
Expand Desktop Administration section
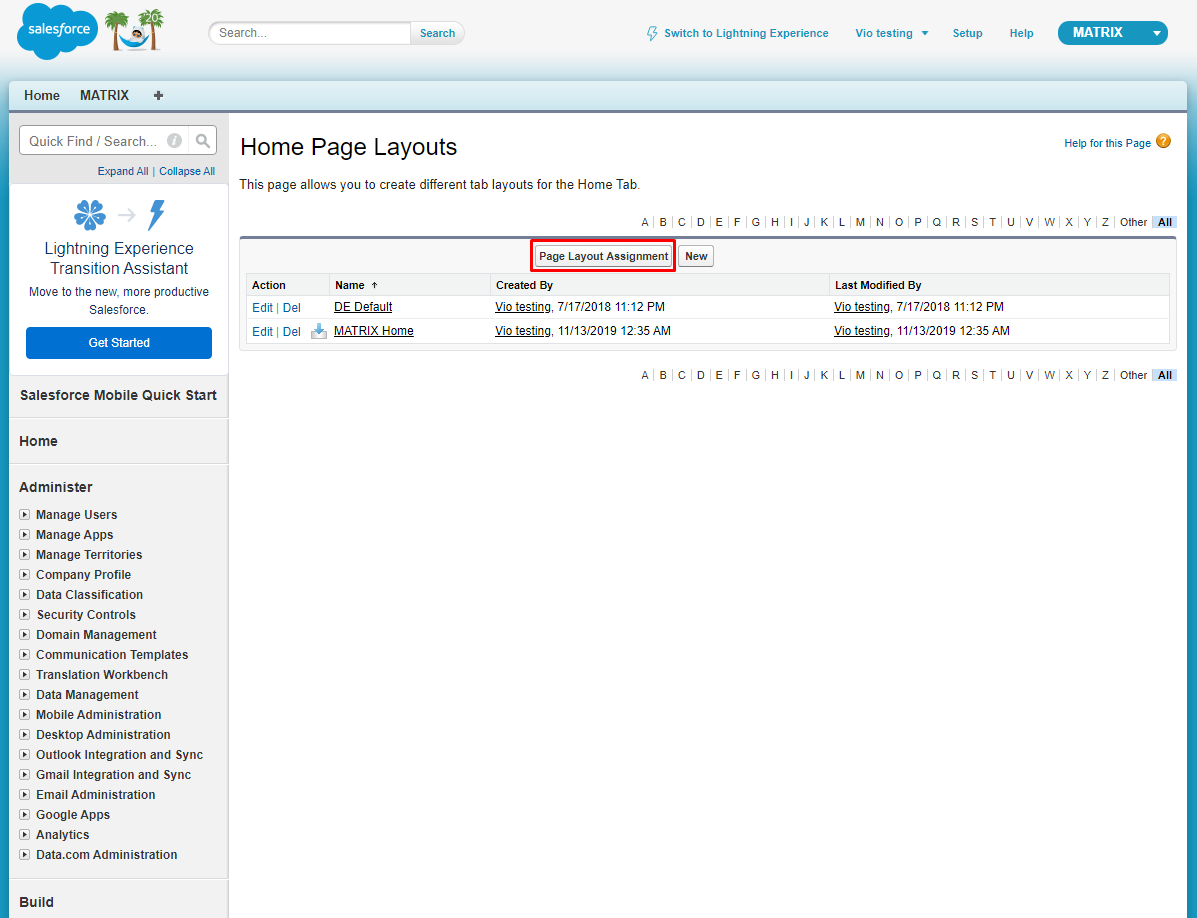(24, 734)
